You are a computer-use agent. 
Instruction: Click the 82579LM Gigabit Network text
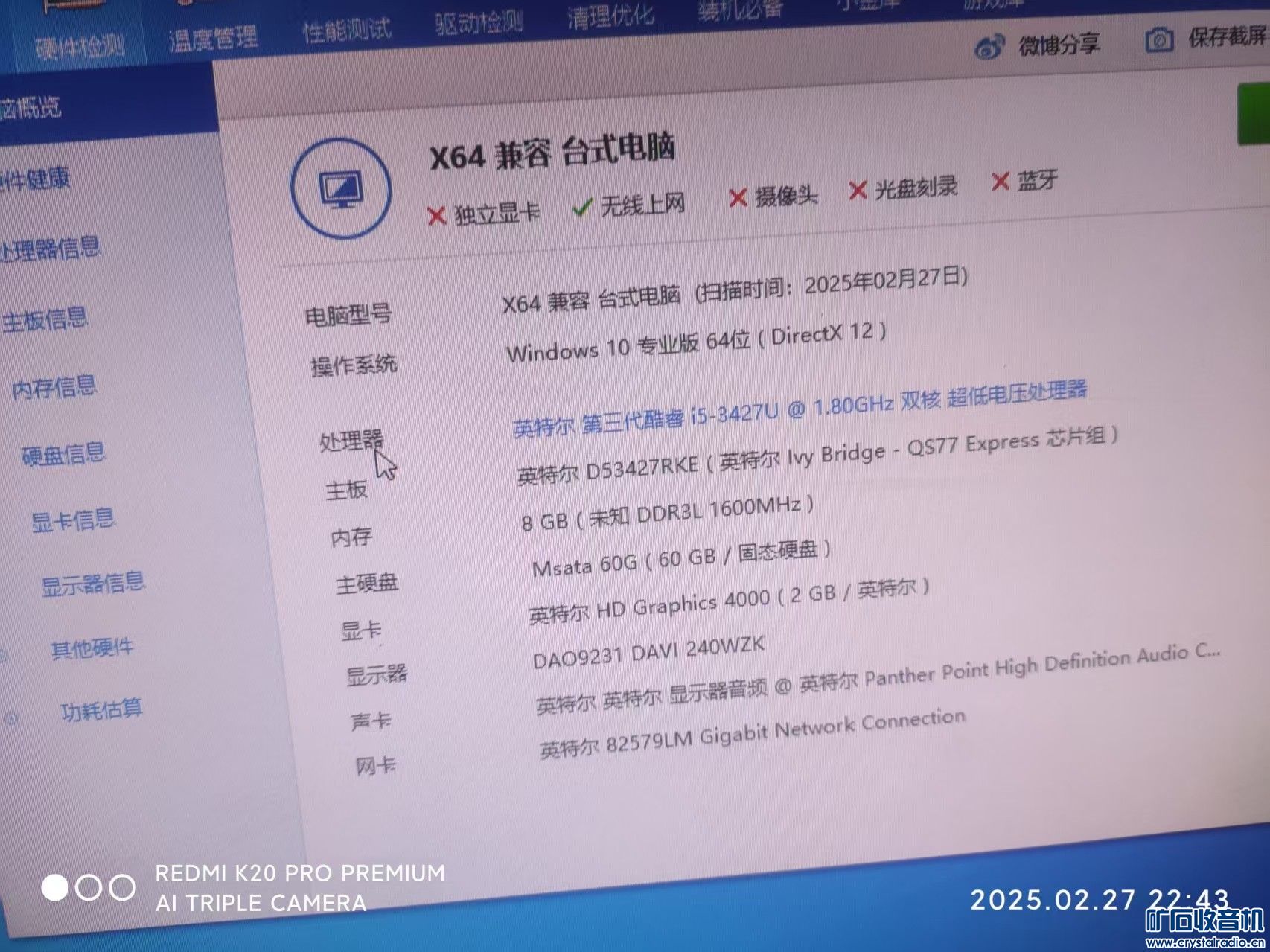click(753, 733)
